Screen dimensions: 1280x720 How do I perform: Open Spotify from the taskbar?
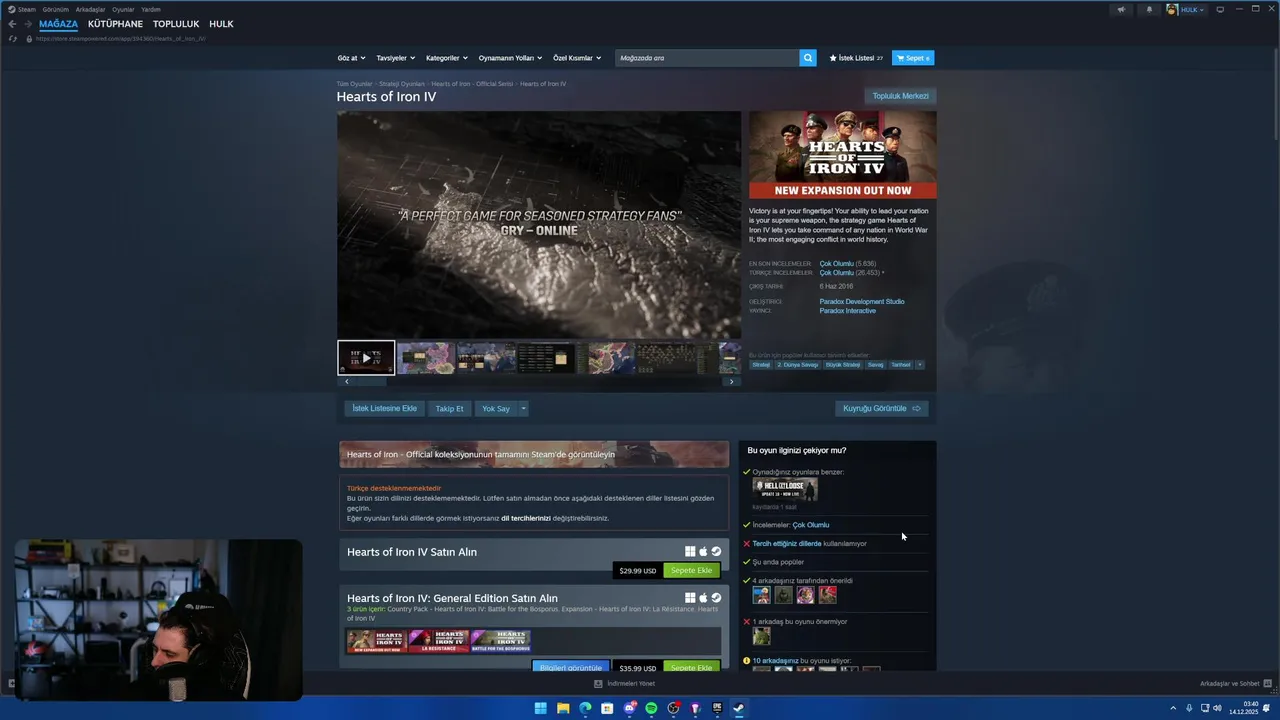(x=651, y=708)
